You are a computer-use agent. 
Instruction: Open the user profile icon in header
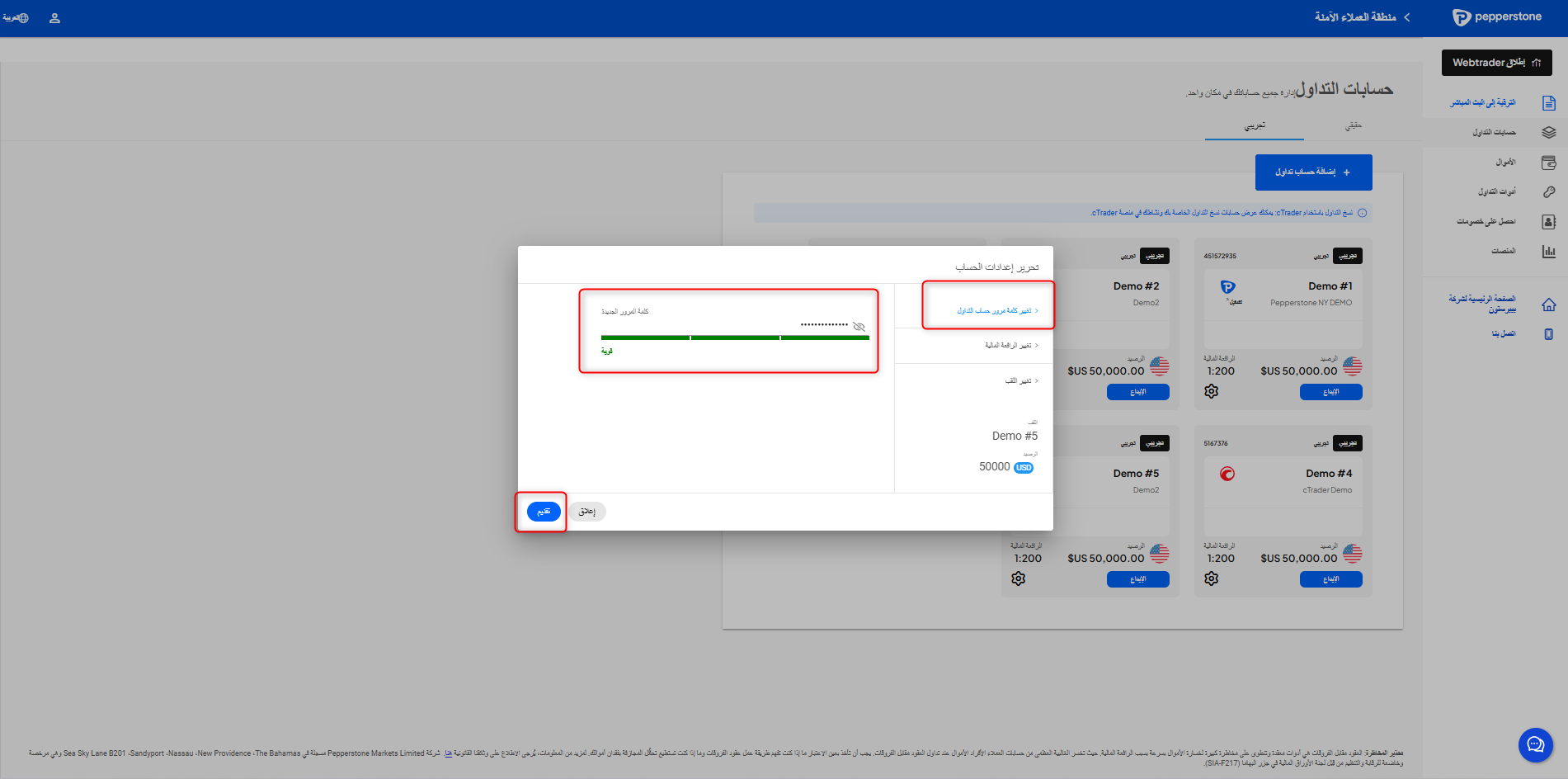(x=54, y=18)
